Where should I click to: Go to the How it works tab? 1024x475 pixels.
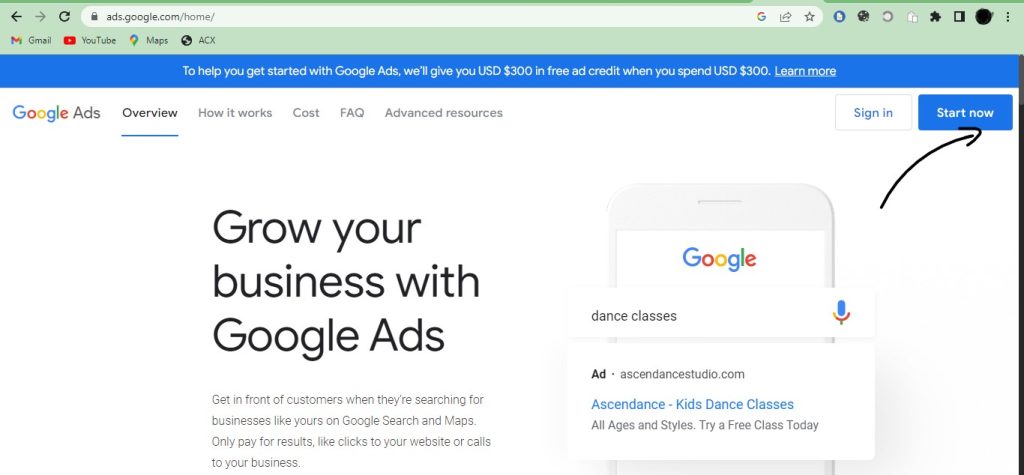(235, 113)
